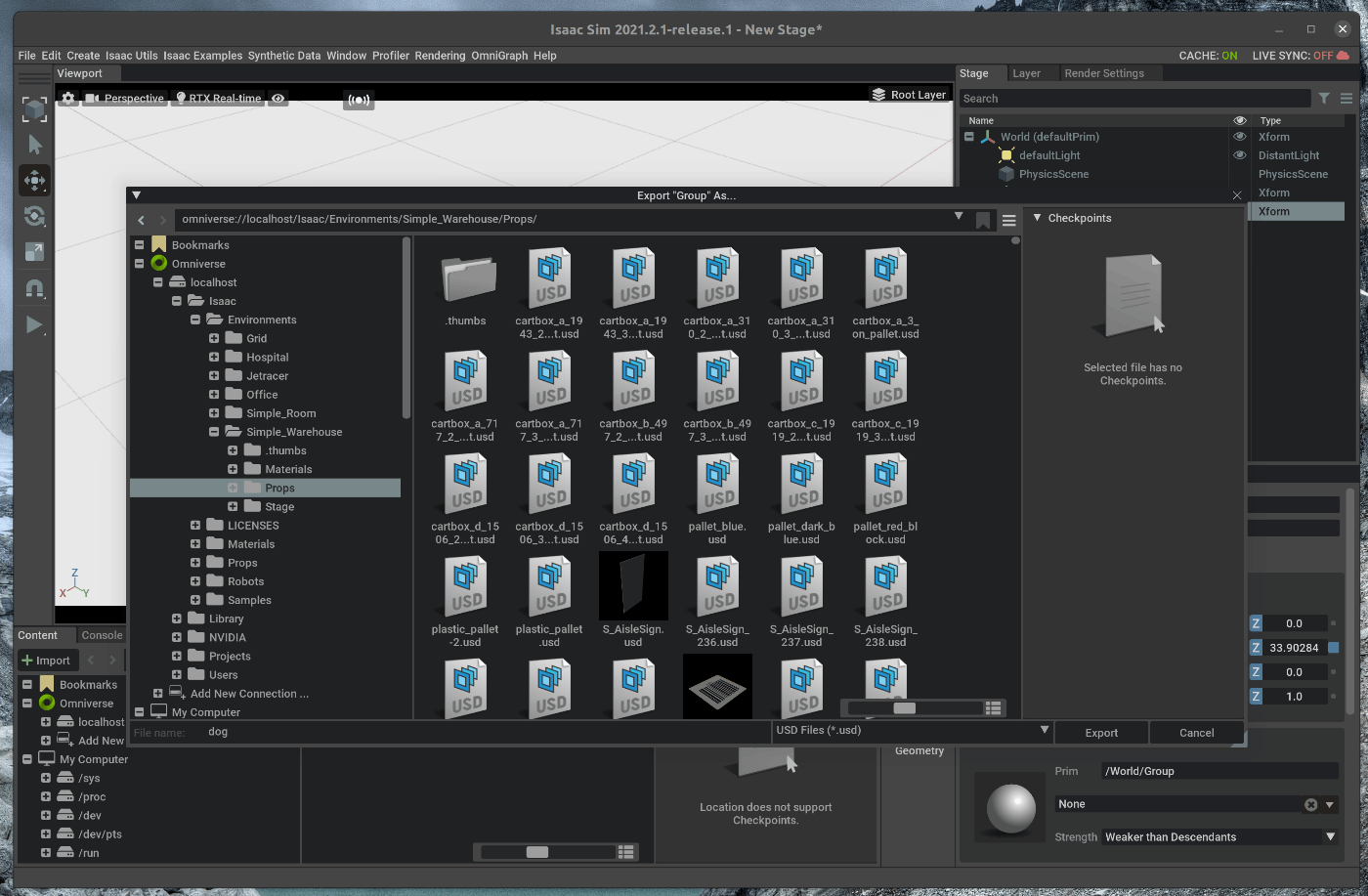Open the Perspective camera menu

(x=125, y=98)
